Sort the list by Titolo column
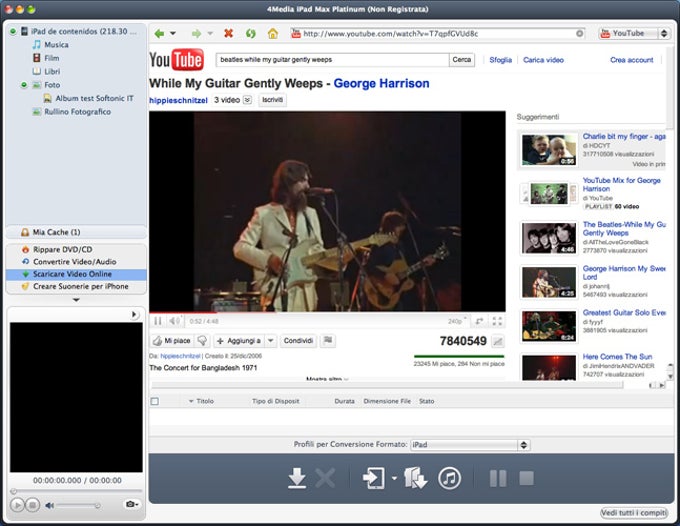The image size is (680, 526). point(205,401)
